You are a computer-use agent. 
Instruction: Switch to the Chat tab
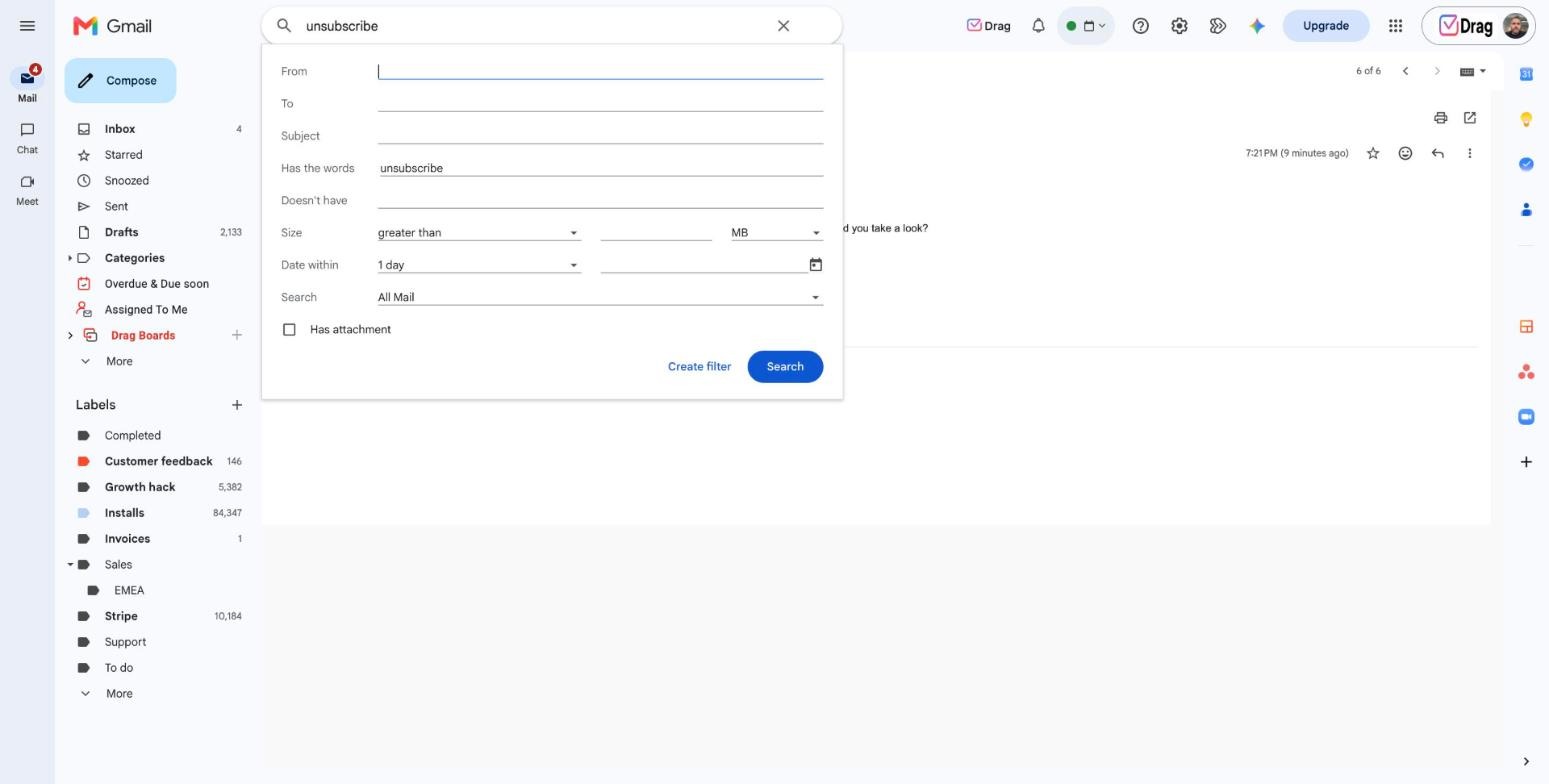tap(27, 138)
